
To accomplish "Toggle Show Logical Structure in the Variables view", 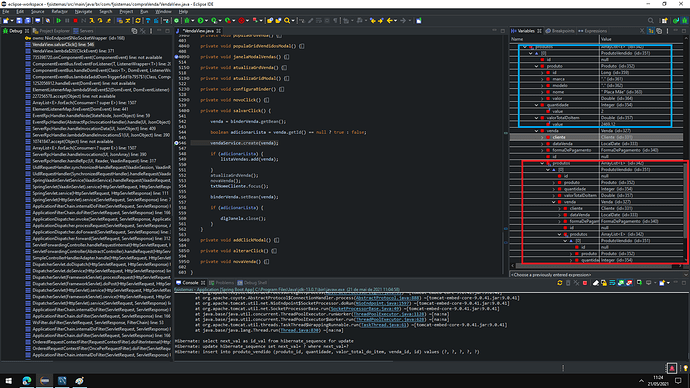I will (650, 31).
